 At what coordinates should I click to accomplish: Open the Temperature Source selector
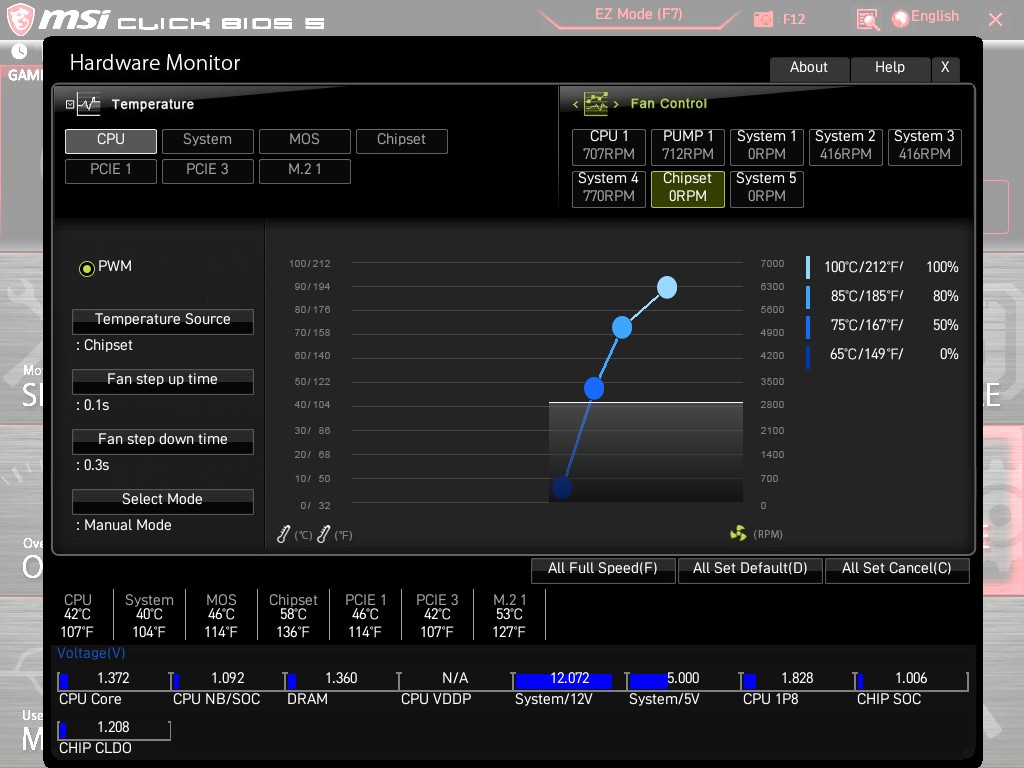tap(163, 321)
